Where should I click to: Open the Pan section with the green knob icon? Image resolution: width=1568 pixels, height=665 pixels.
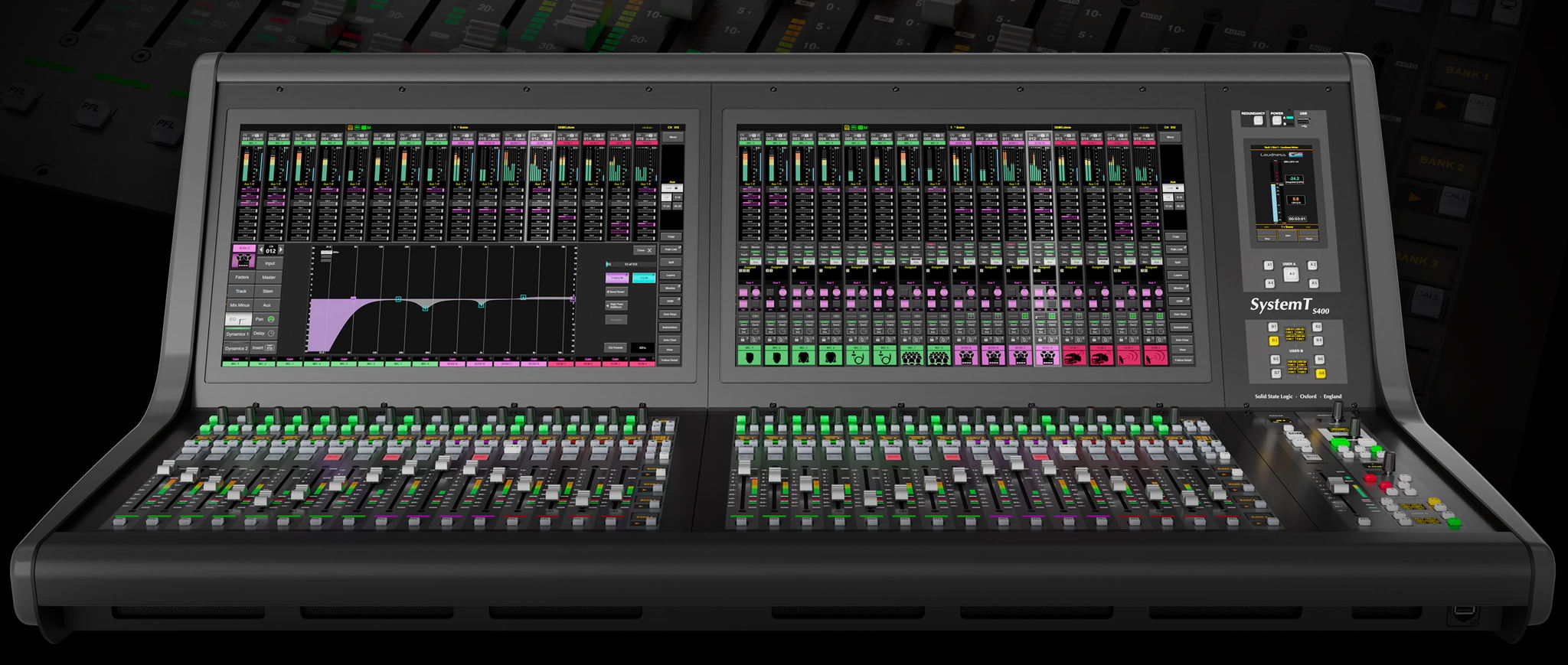265,319
